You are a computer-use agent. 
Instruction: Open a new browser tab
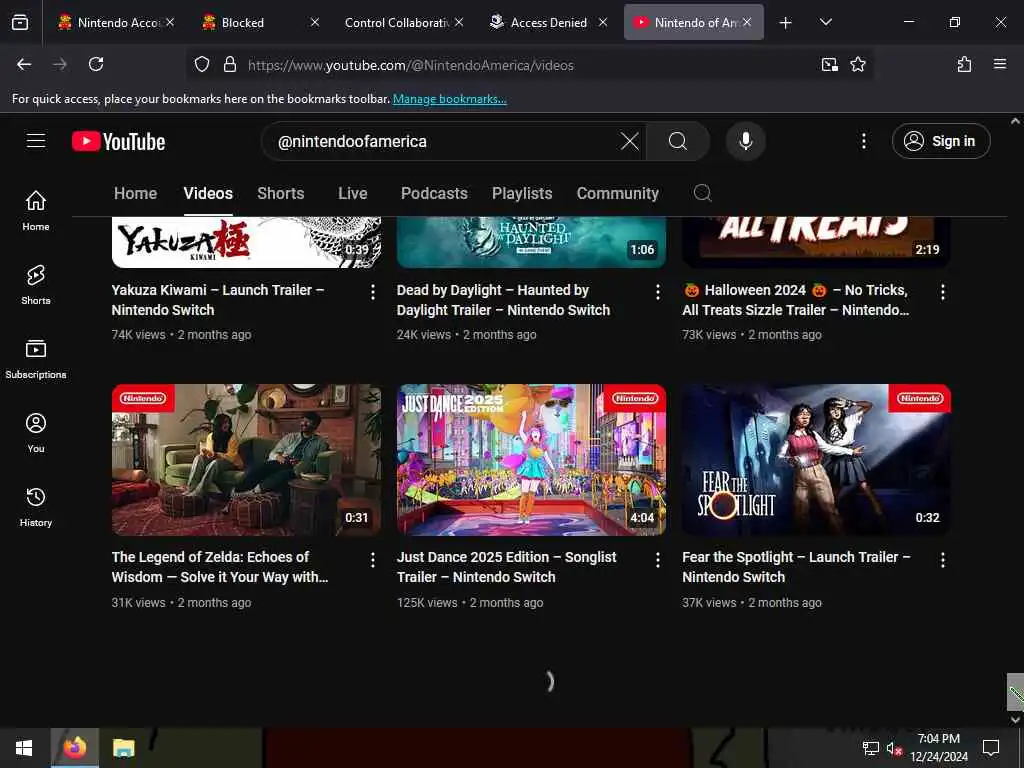pyautogui.click(x=786, y=23)
